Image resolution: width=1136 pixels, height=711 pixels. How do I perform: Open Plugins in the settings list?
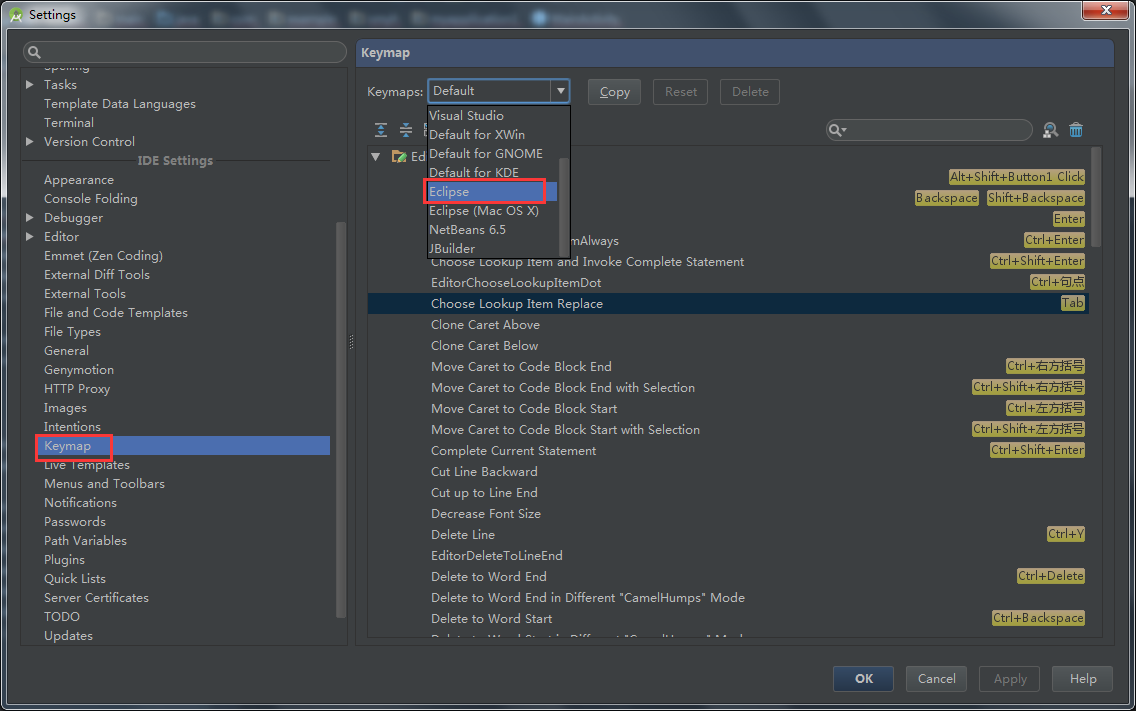click(x=64, y=560)
